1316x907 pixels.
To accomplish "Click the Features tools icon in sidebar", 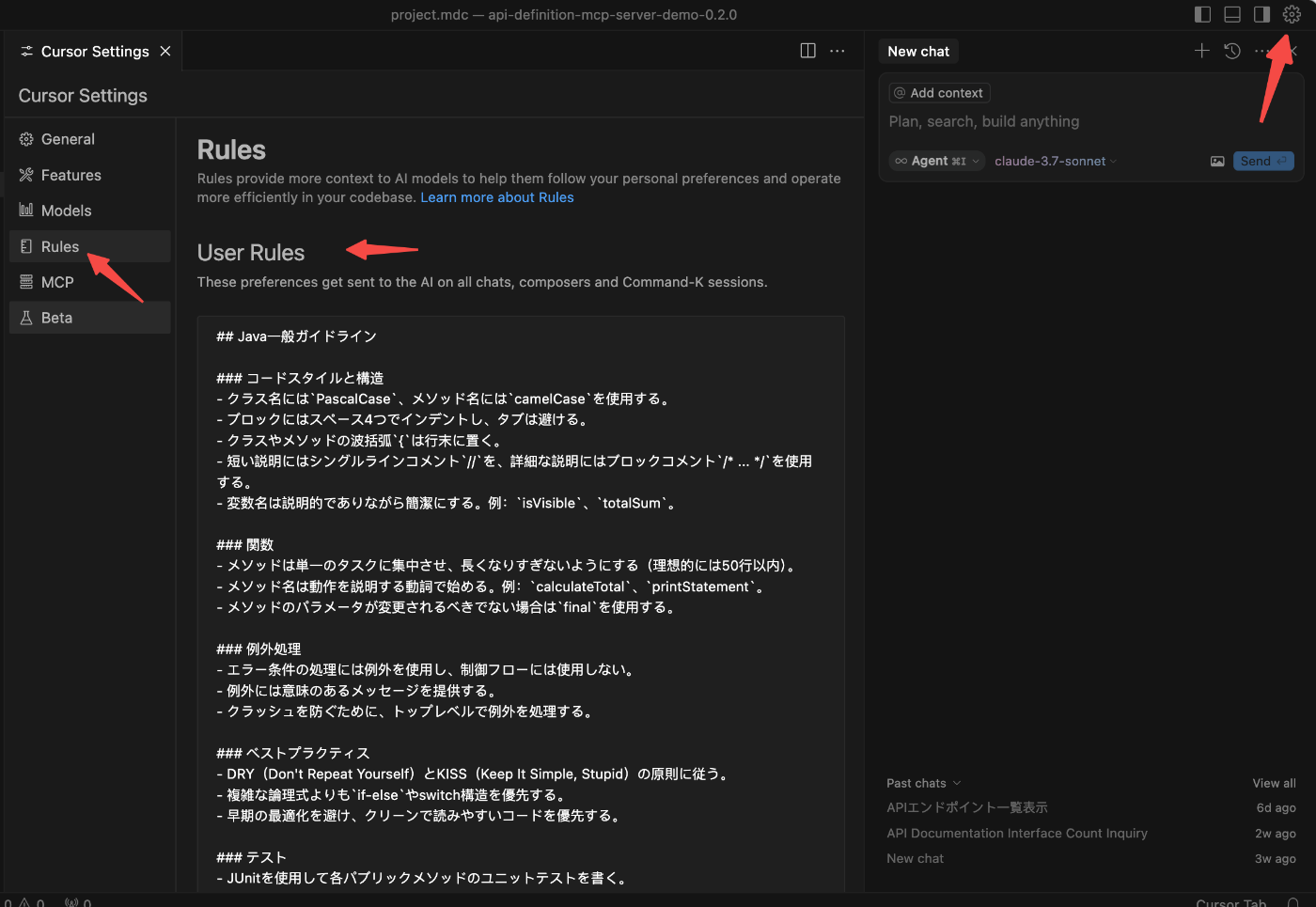I will (26, 175).
